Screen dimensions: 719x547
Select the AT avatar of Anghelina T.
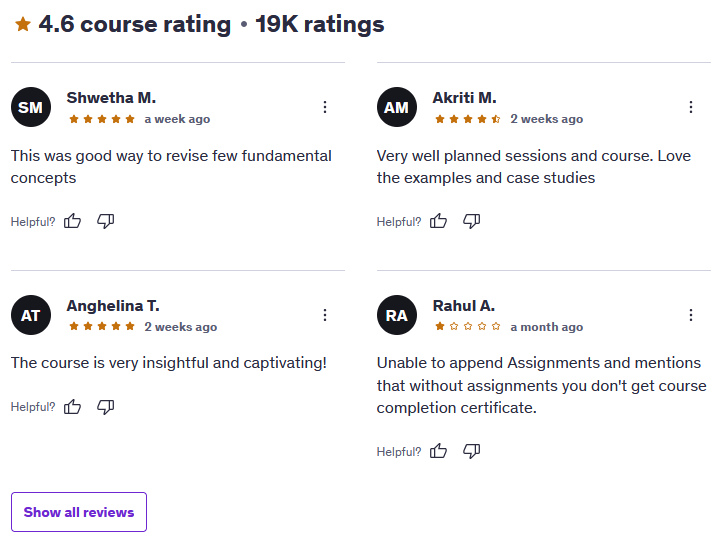[x=31, y=315]
